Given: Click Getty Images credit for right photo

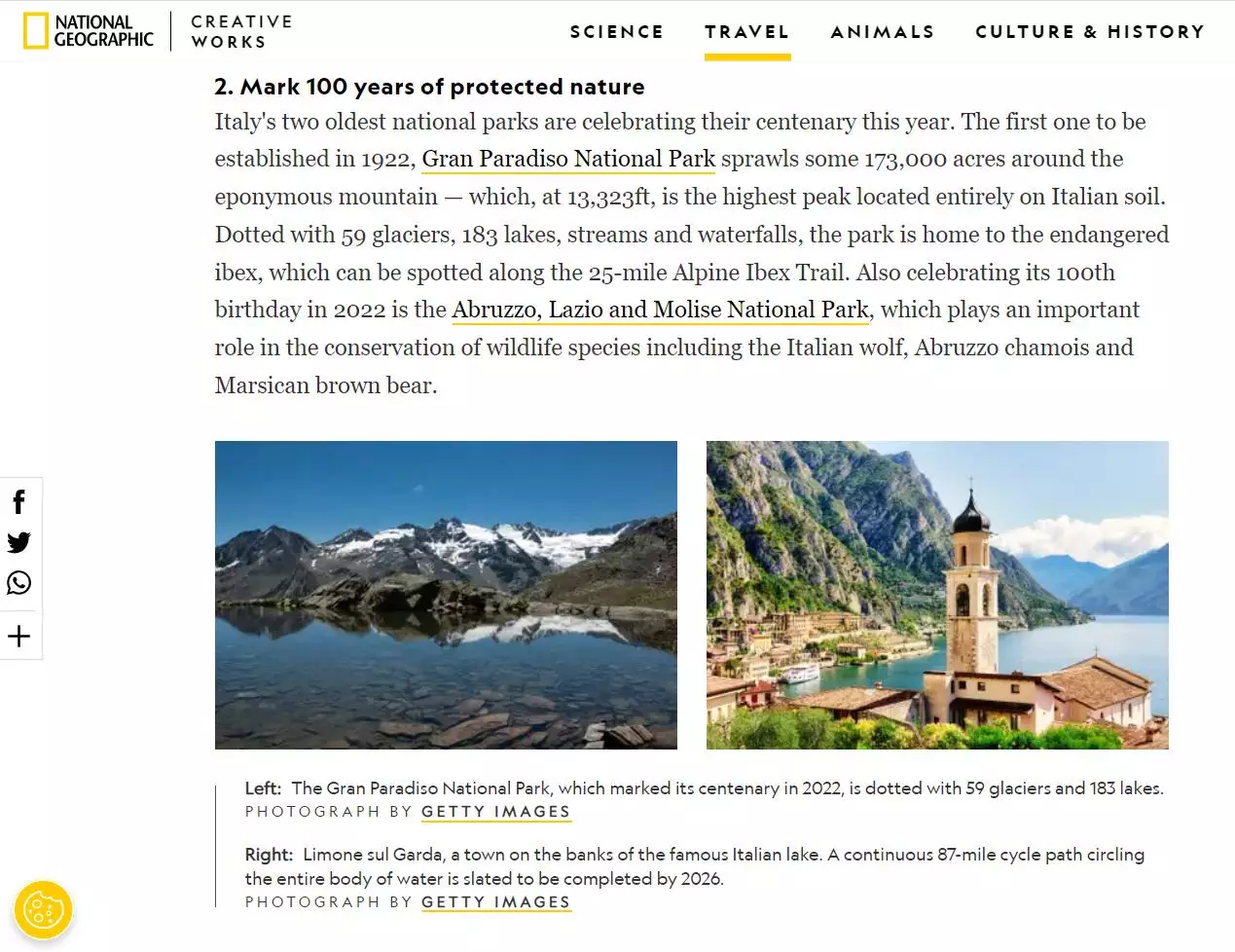Looking at the screenshot, I should pyautogui.click(x=495, y=902).
